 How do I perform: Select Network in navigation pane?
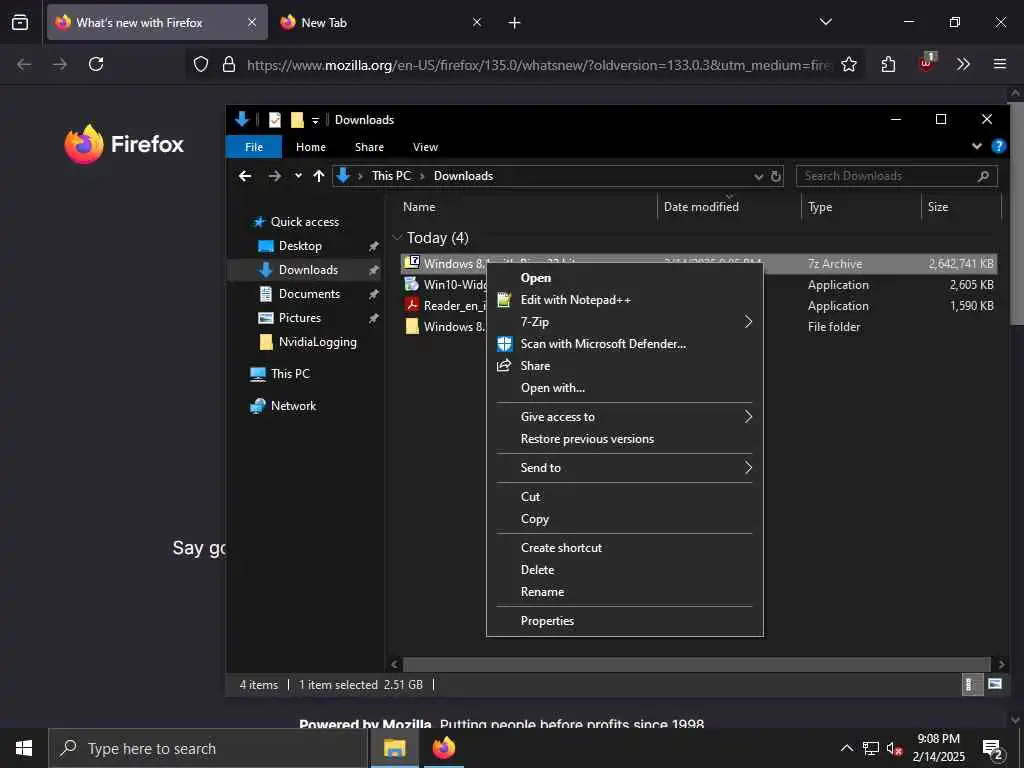[293, 406]
